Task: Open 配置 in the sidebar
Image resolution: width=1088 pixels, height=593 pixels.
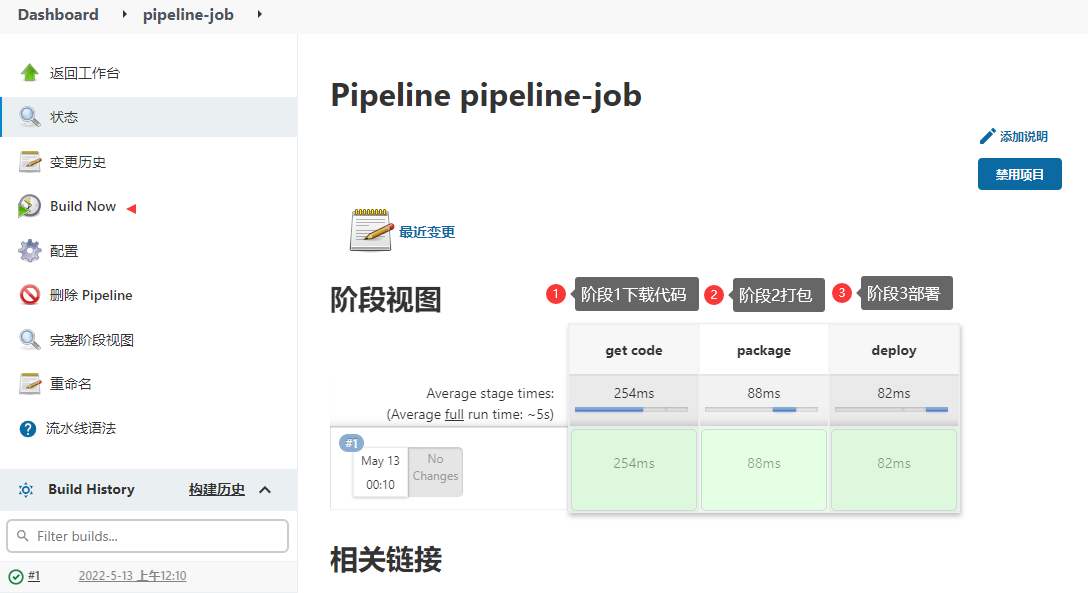Action: 64,250
